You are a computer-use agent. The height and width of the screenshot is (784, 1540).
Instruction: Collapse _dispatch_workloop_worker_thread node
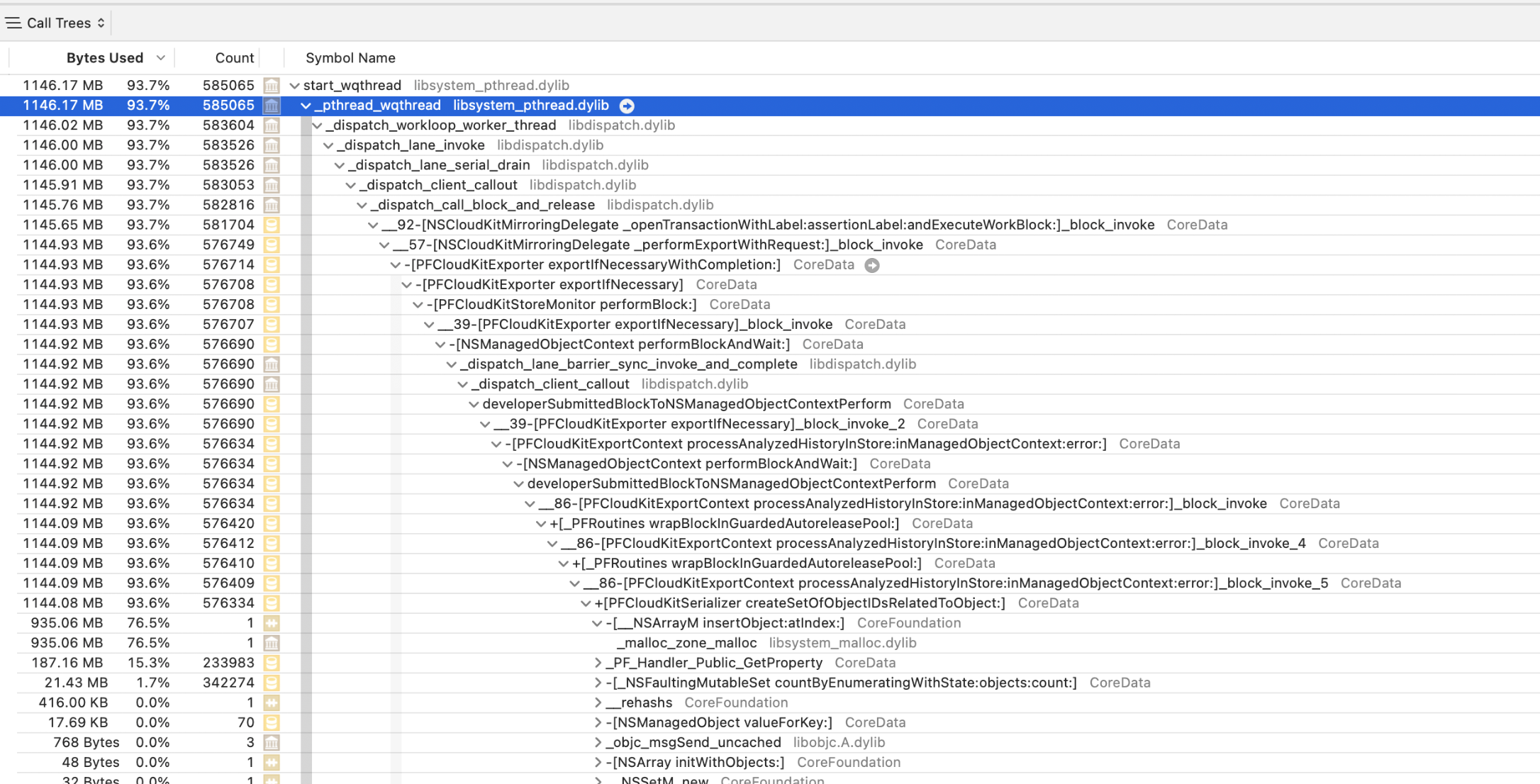click(x=317, y=125)
